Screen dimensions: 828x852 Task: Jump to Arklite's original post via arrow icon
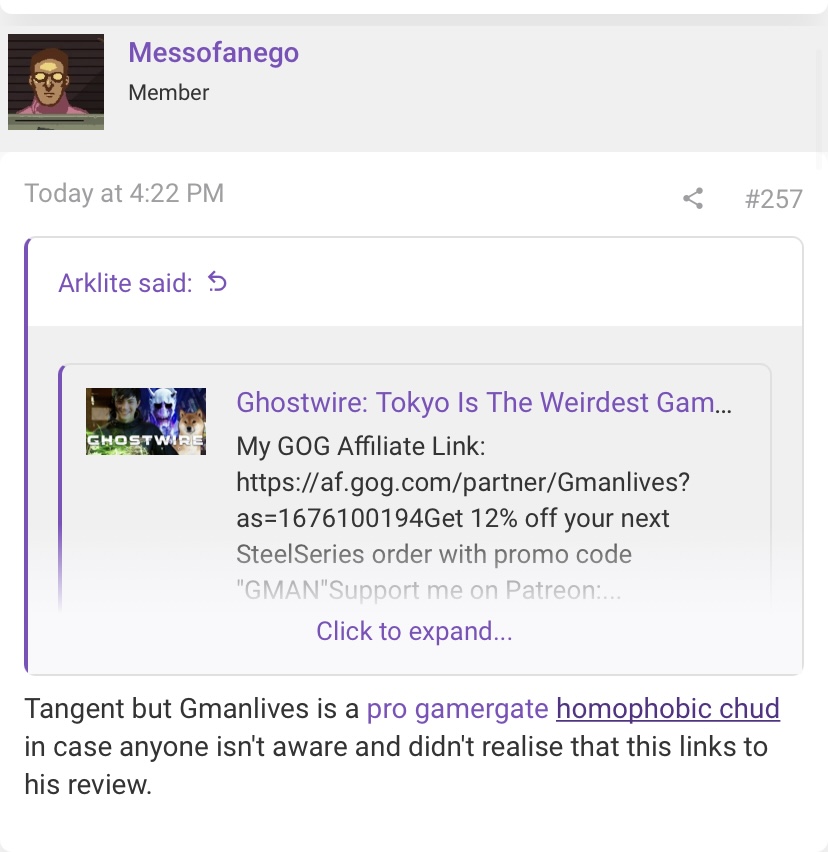pos(217,282)
